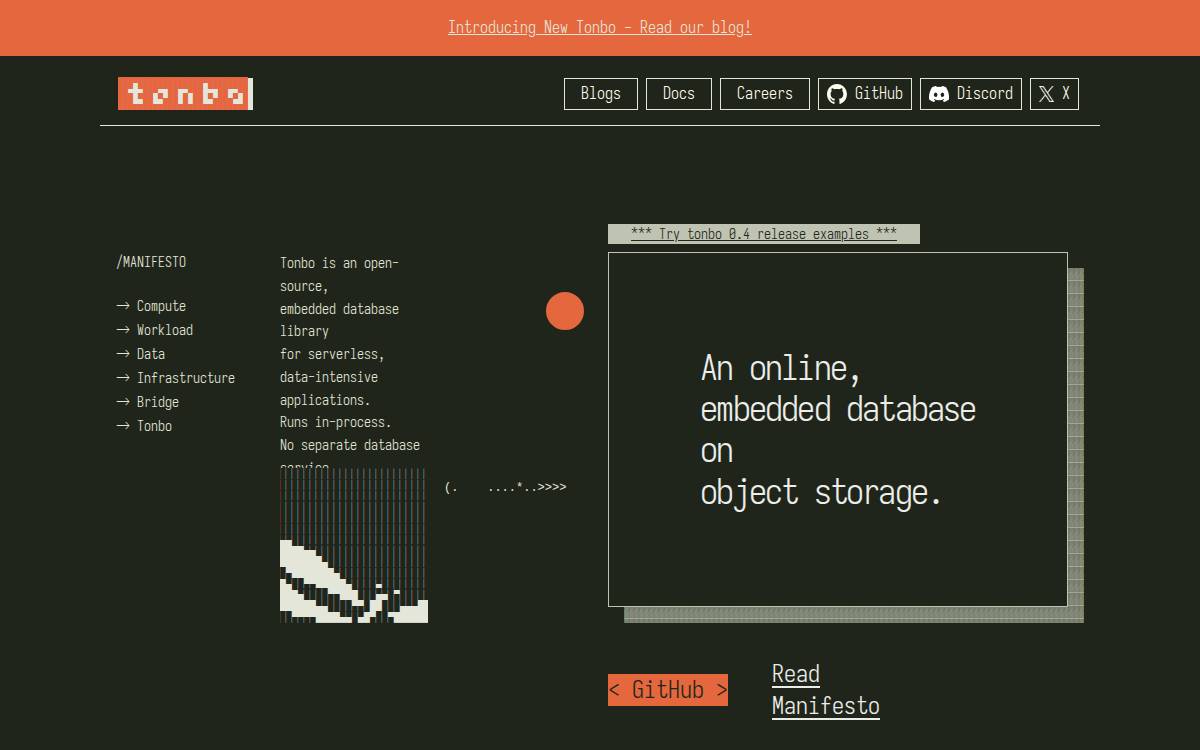Open the Read Manifesto link
Viewport: 1200px width, 750px height.
pyautogui.click(x=826, y=690)
